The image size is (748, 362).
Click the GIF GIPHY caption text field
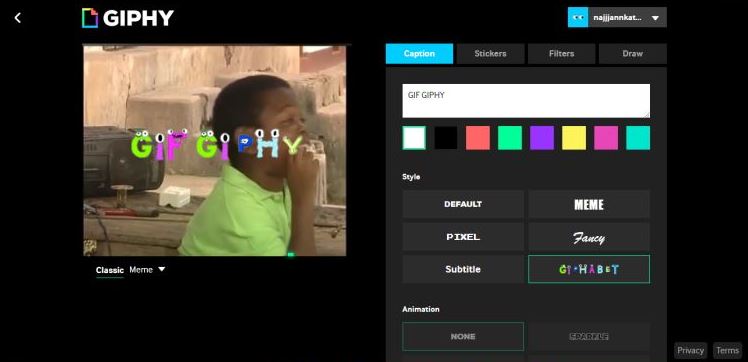(x=526, y=101)
